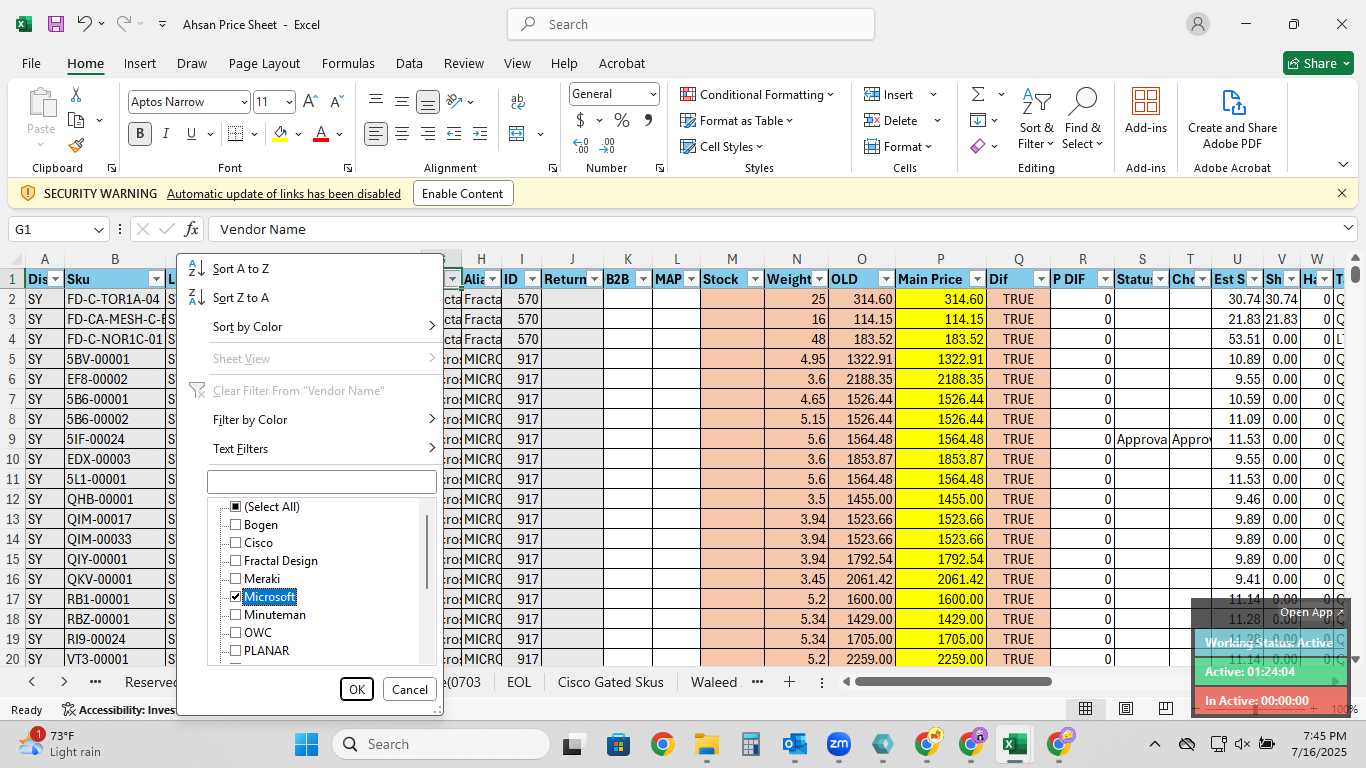Open Sort & Filter menu
The height and width of the screenshot is (768, 1366).
1036,119
